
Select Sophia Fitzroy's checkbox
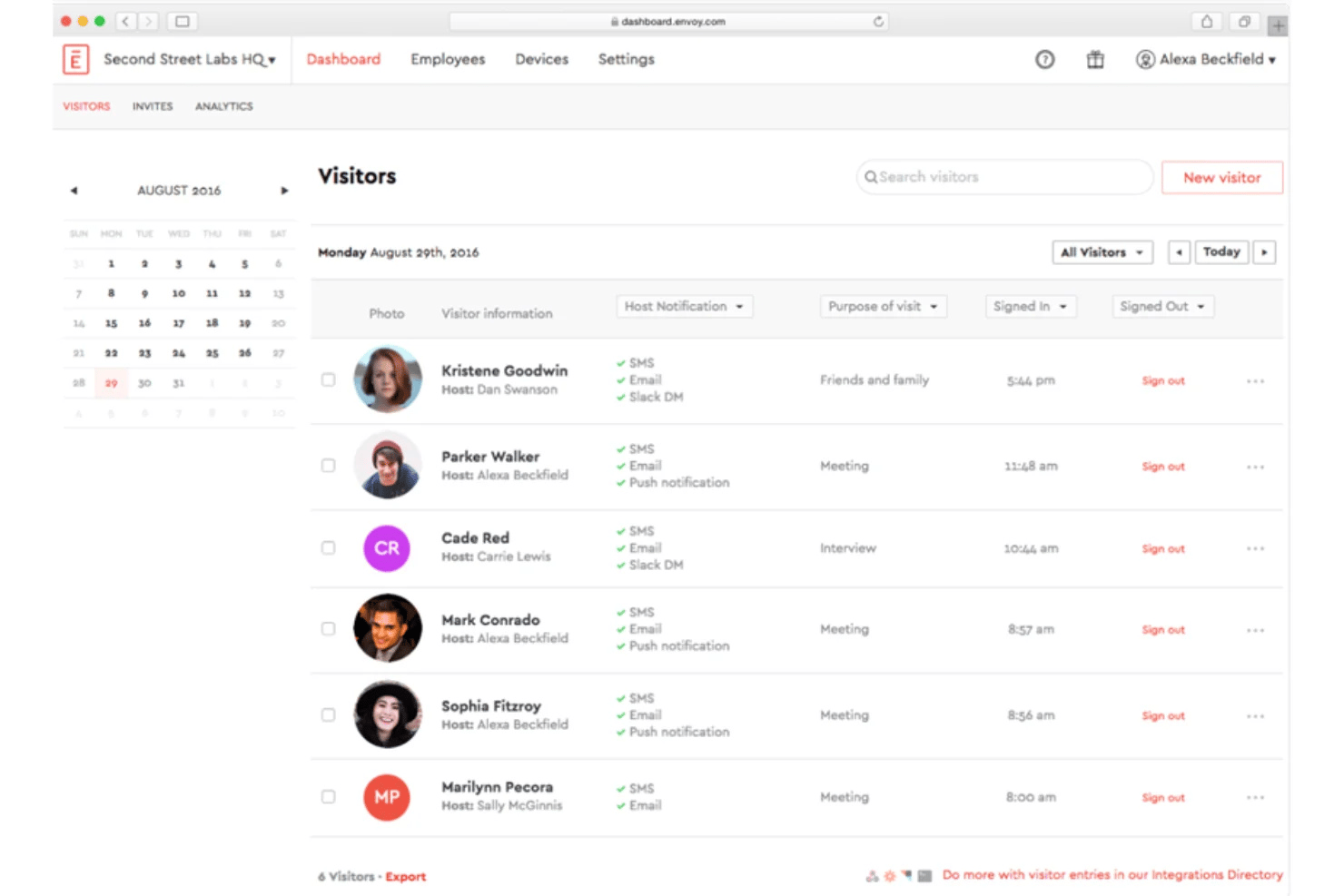click(x=328, y=714)
